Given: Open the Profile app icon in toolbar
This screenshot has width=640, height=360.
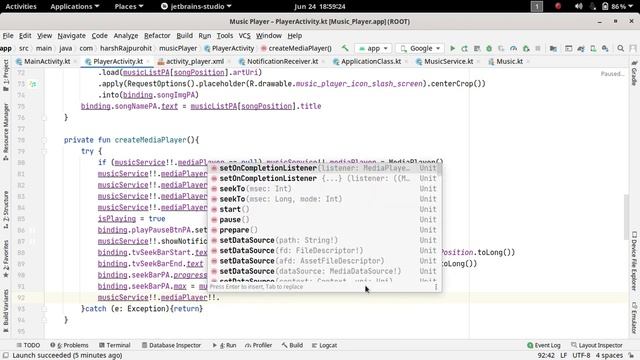Looking at the screenshot, I should click(x=513, y=48).
